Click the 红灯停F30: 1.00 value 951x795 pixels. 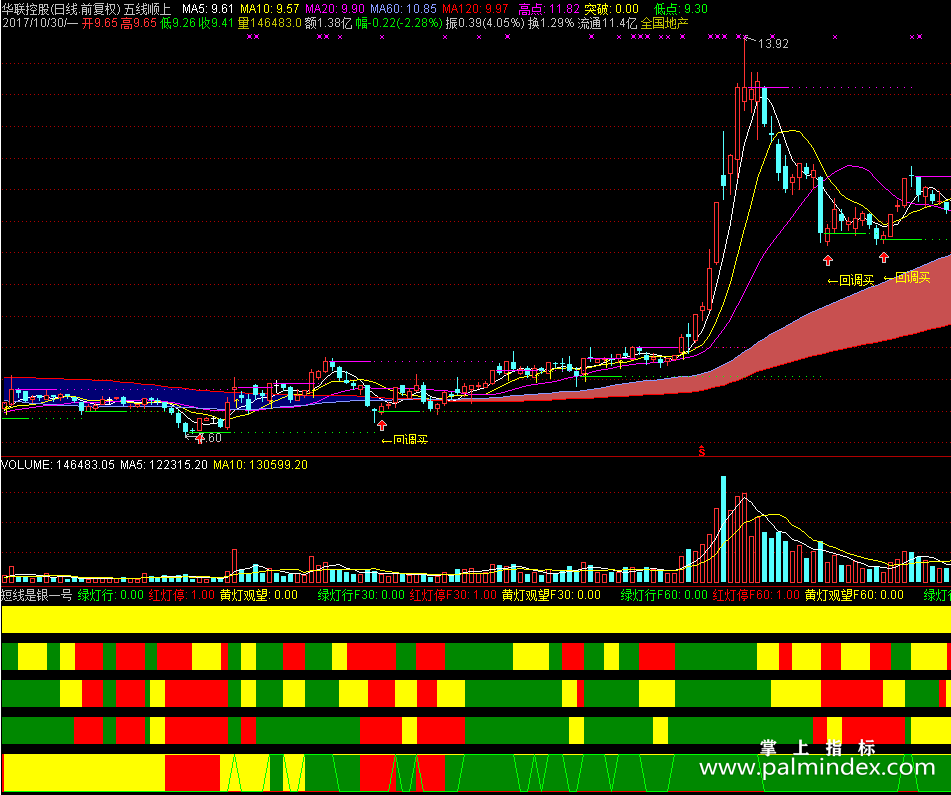coord(453,595)
